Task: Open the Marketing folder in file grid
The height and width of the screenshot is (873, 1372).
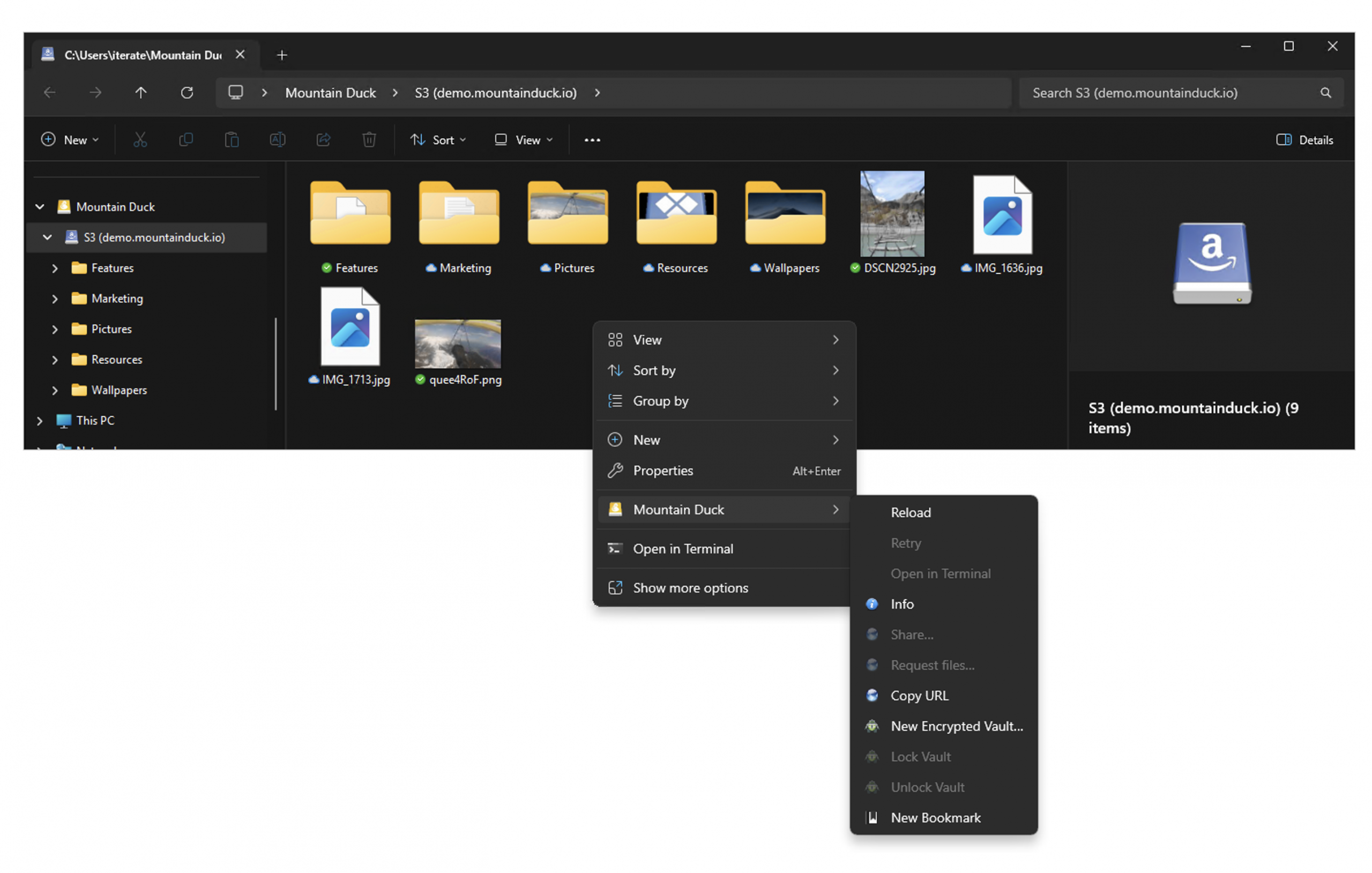Action: click(459, 213)
